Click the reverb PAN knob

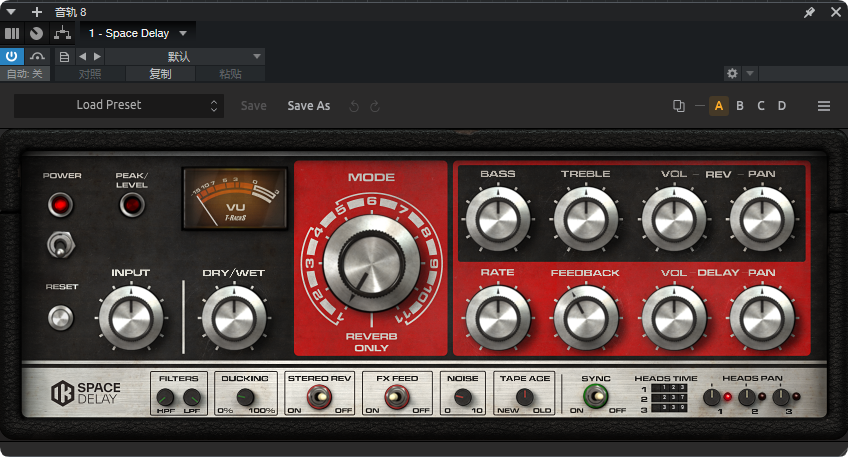[x=762, y=219]
